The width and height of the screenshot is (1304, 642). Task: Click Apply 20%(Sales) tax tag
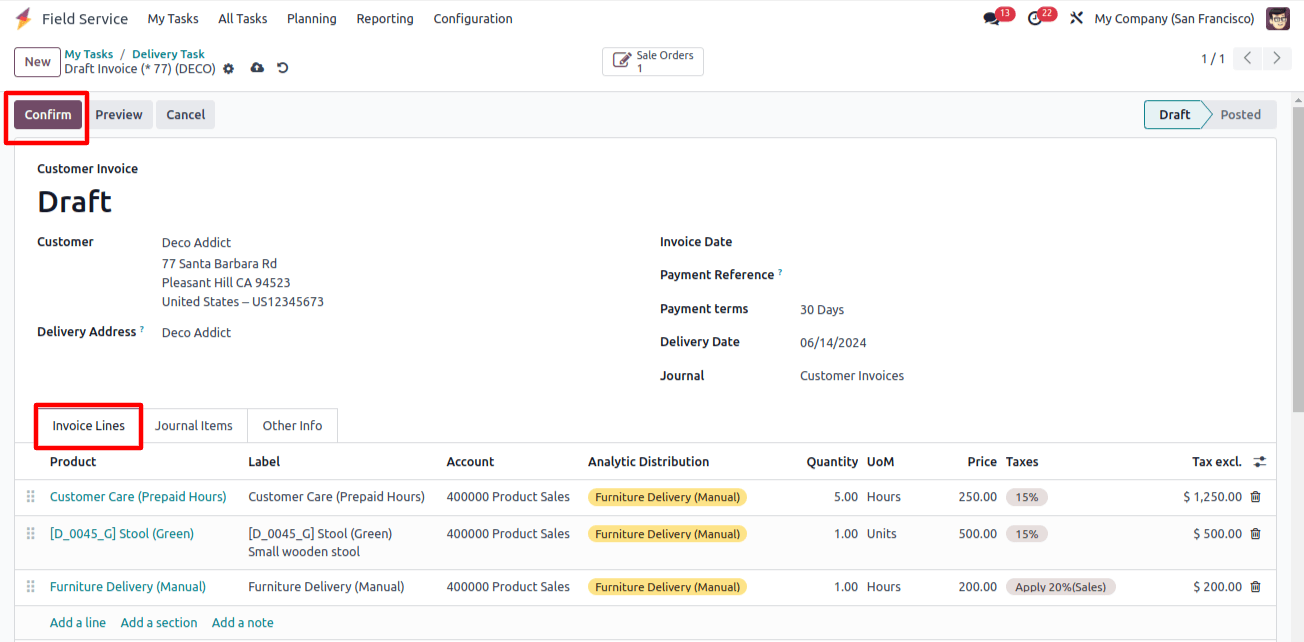tap(1061, 587)
